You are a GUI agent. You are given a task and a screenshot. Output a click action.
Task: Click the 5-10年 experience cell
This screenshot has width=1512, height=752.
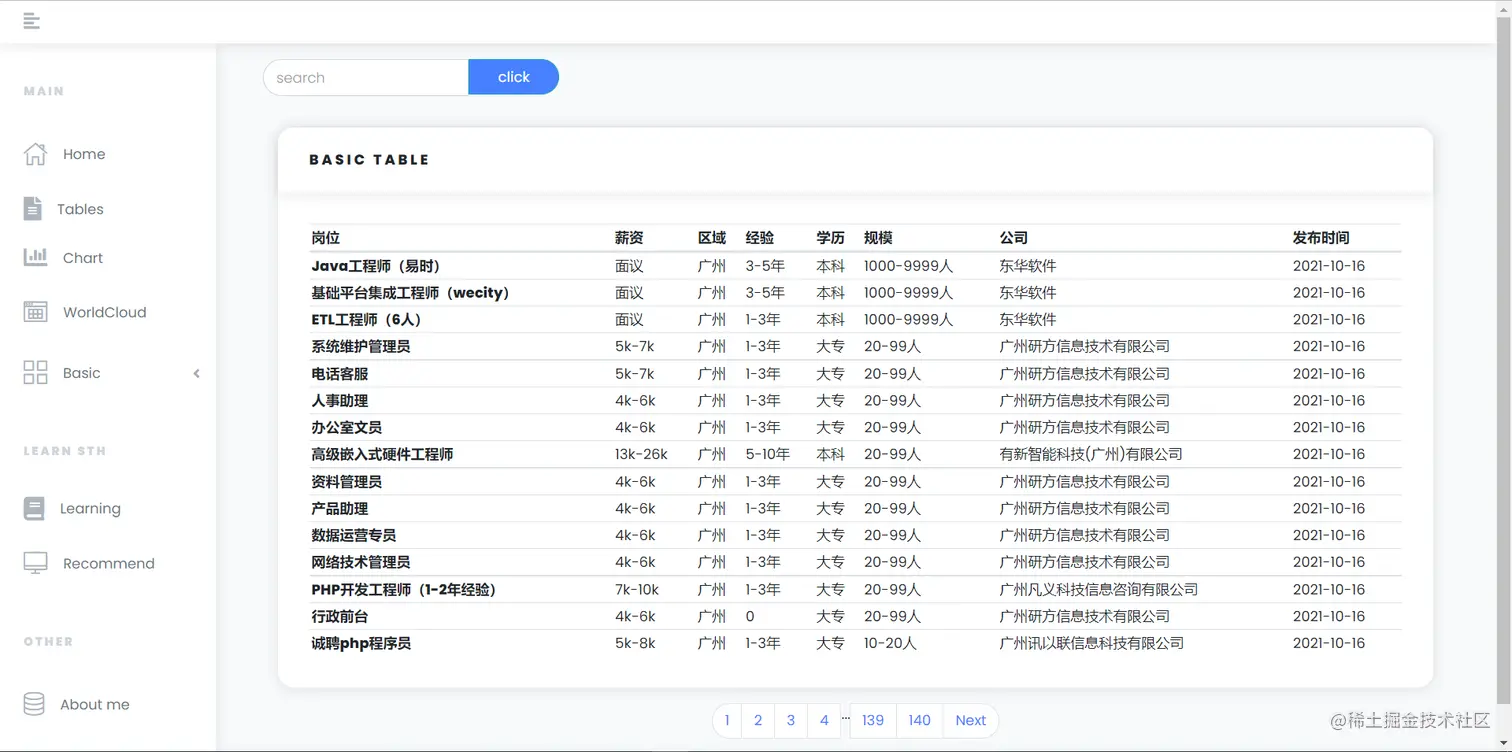tap(768, 455)
